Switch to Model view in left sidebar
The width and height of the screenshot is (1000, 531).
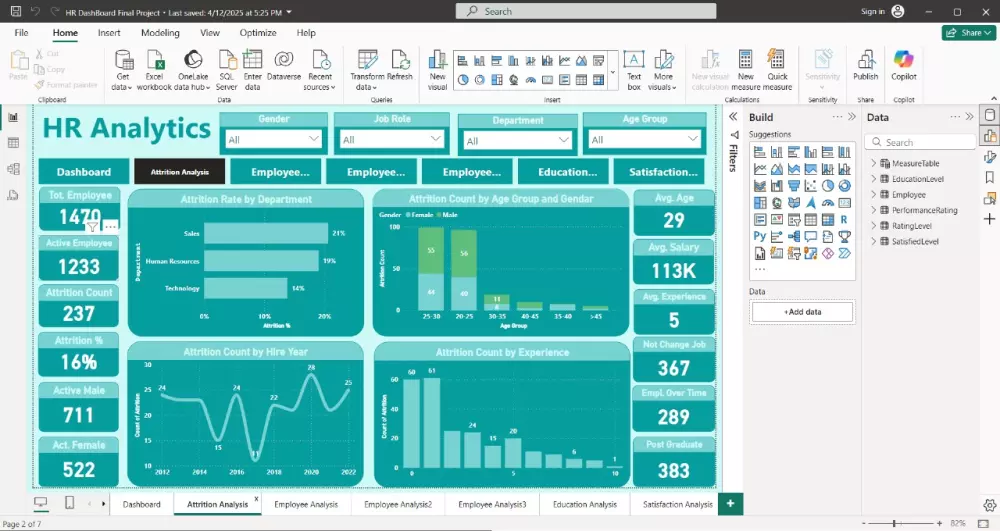(13, 169)
